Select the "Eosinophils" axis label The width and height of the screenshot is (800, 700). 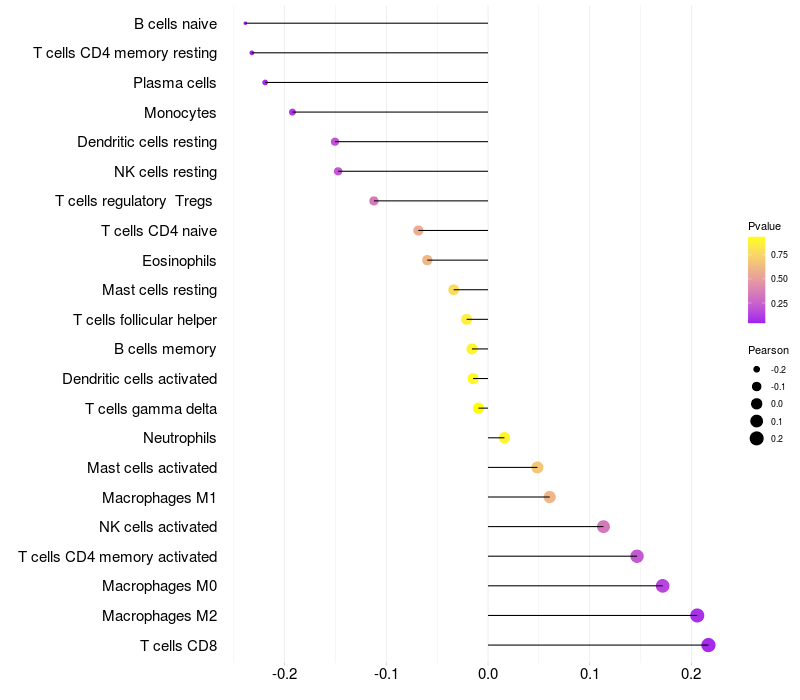pyautogui.click(x=180, y=261)
